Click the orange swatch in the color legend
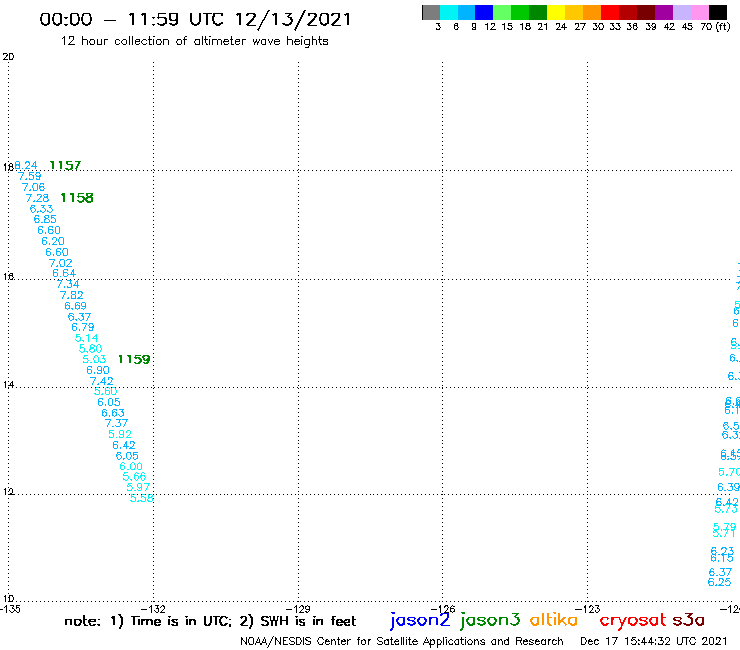The height and width of the screenshot is (650, 740). pos(592,12)
